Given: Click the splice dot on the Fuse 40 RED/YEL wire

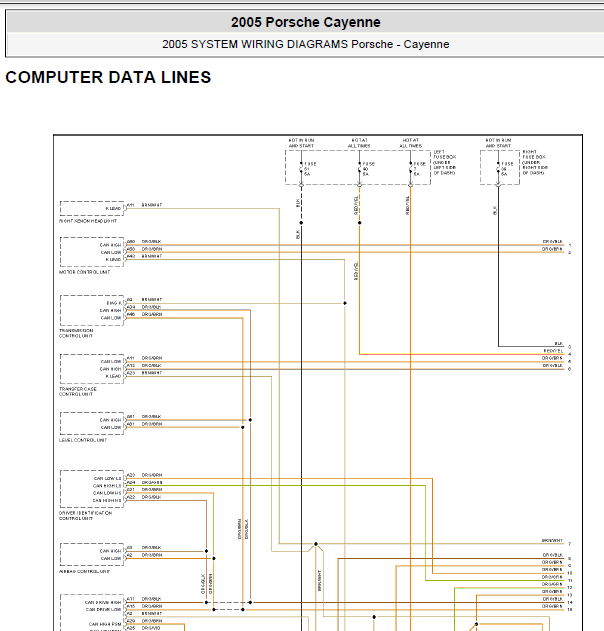Looking at the screenshot, I should tap(359, 223).
